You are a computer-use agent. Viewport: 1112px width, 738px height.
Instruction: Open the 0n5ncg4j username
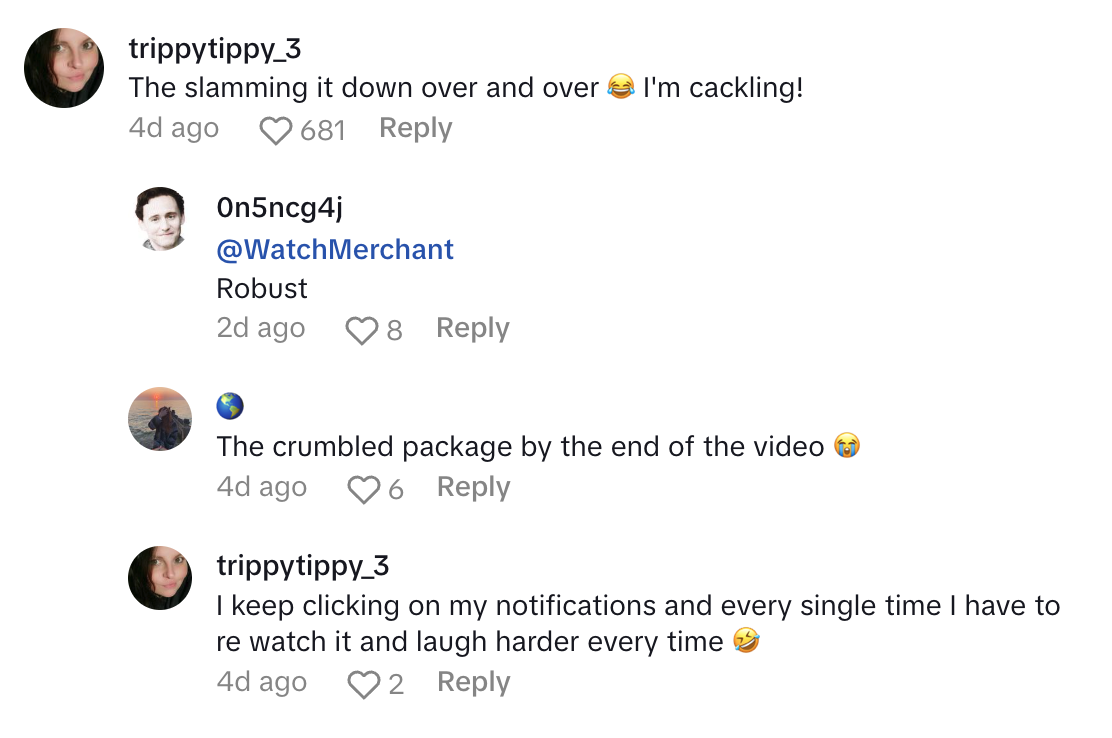click(x=279, y=208)
